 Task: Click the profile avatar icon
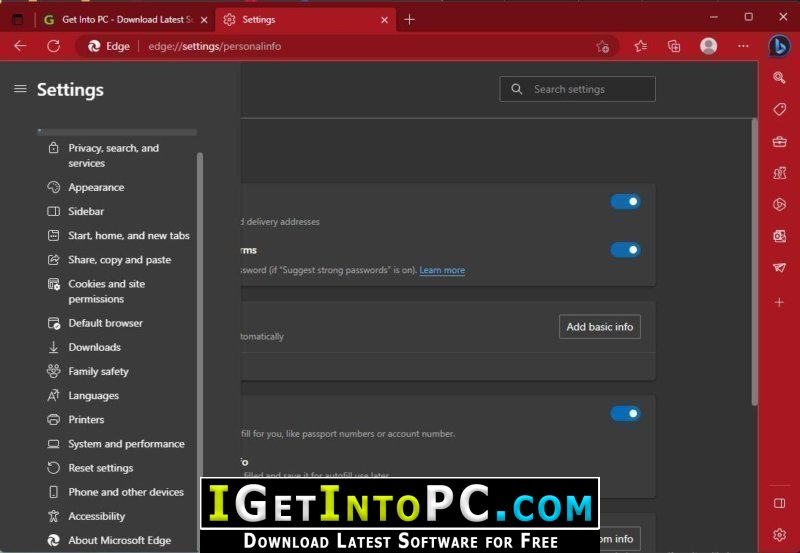tap(708, 46)
